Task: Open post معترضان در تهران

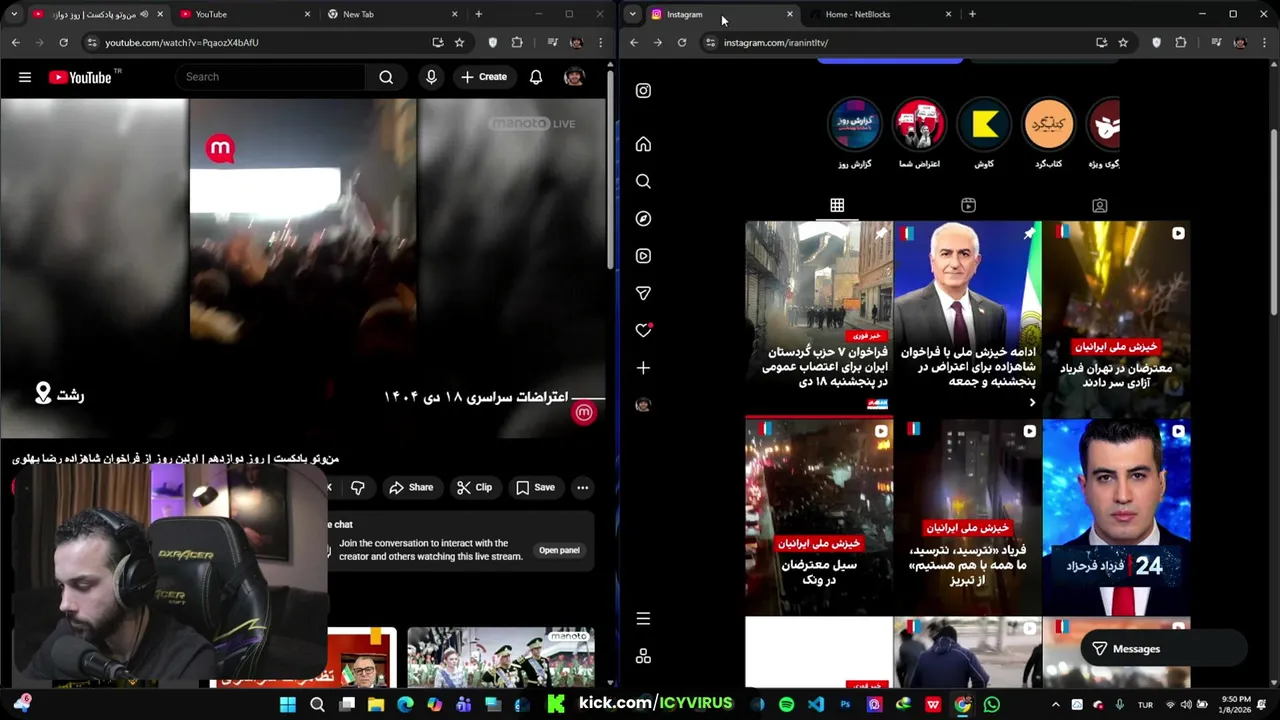Action: [1116, 318]
